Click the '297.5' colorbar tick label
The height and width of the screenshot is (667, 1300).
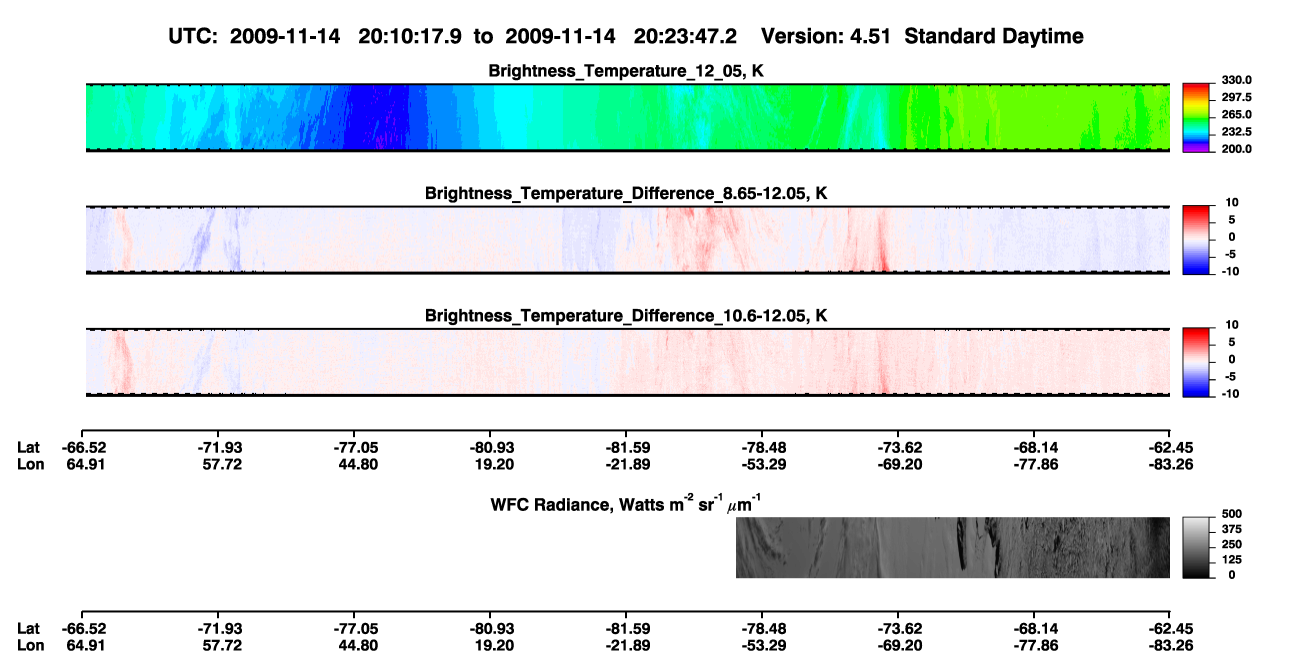(1238, 98)
